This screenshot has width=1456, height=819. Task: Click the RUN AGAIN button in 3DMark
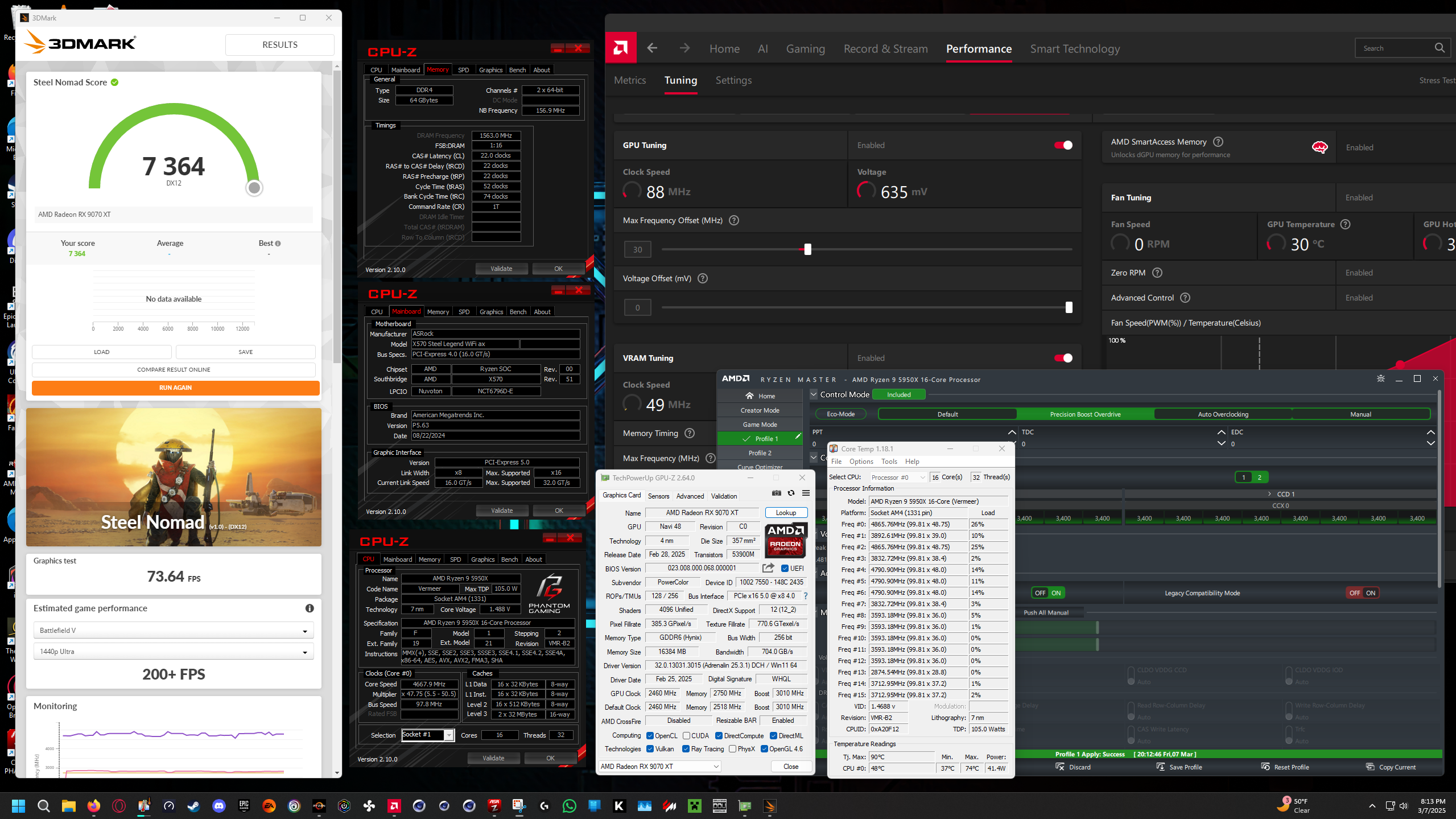click(175, 388)
